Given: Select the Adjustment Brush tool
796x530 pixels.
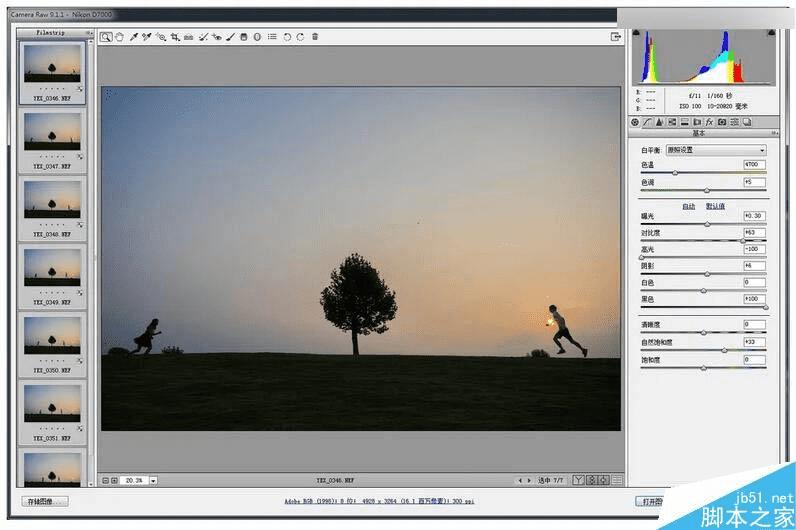Looking at the screenshot, I should (x=230, y=37).
